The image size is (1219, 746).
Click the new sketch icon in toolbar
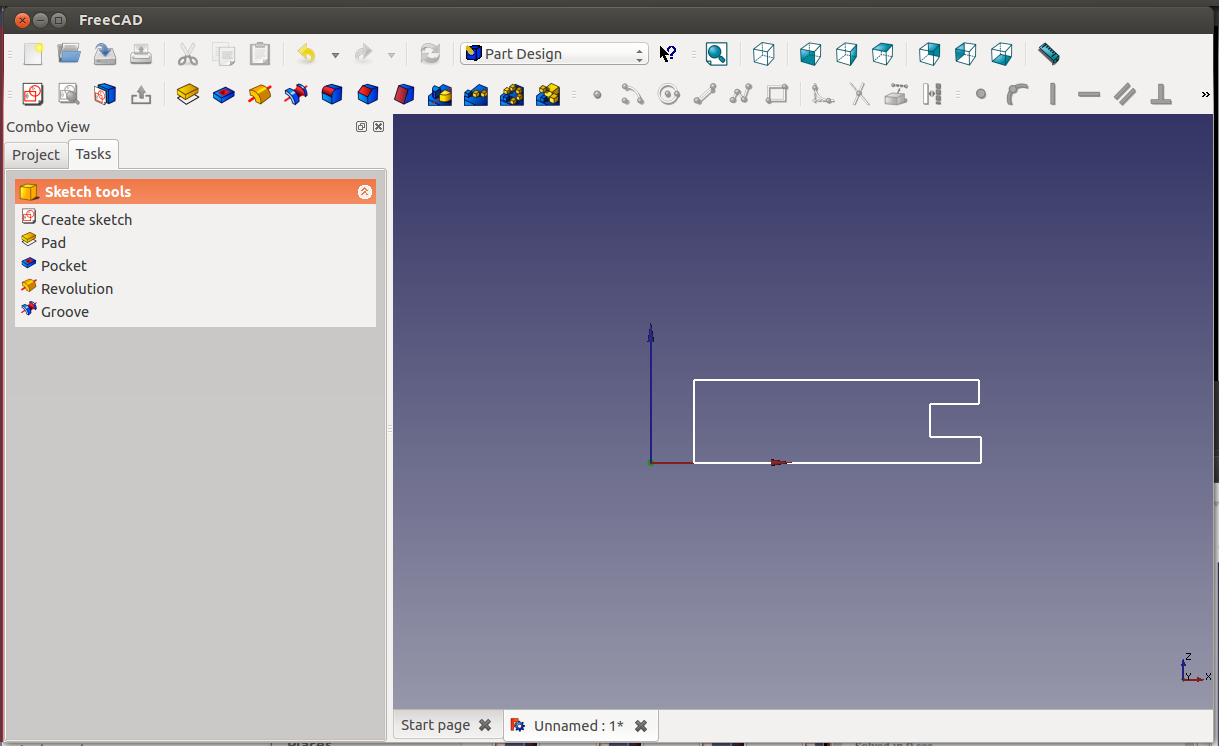pos(33,94)
